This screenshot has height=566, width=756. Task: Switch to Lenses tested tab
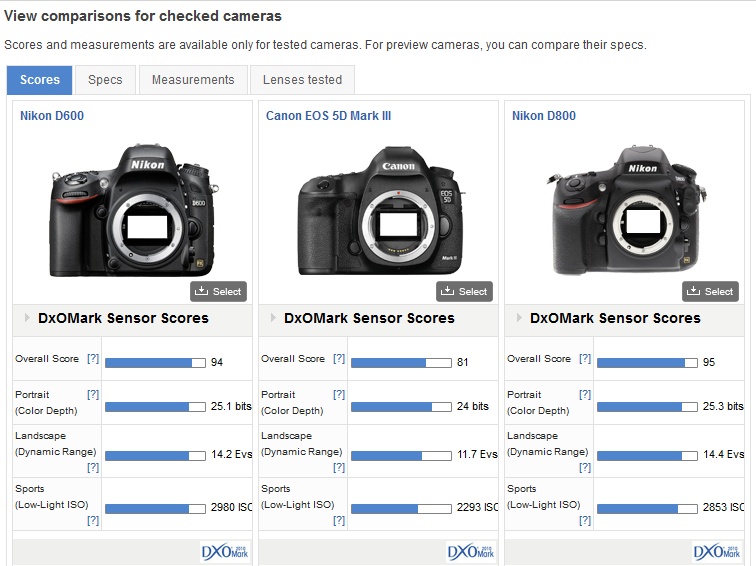[x=302, y=80]
